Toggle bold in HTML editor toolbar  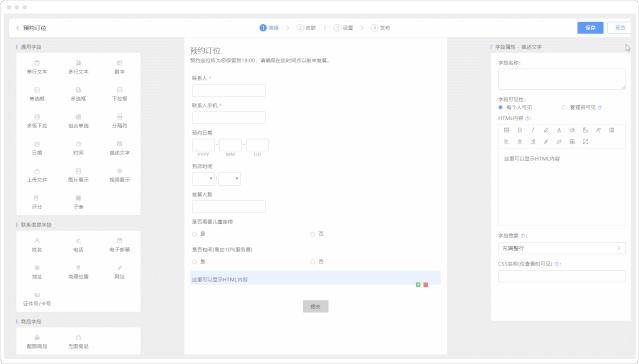point(520,130)
